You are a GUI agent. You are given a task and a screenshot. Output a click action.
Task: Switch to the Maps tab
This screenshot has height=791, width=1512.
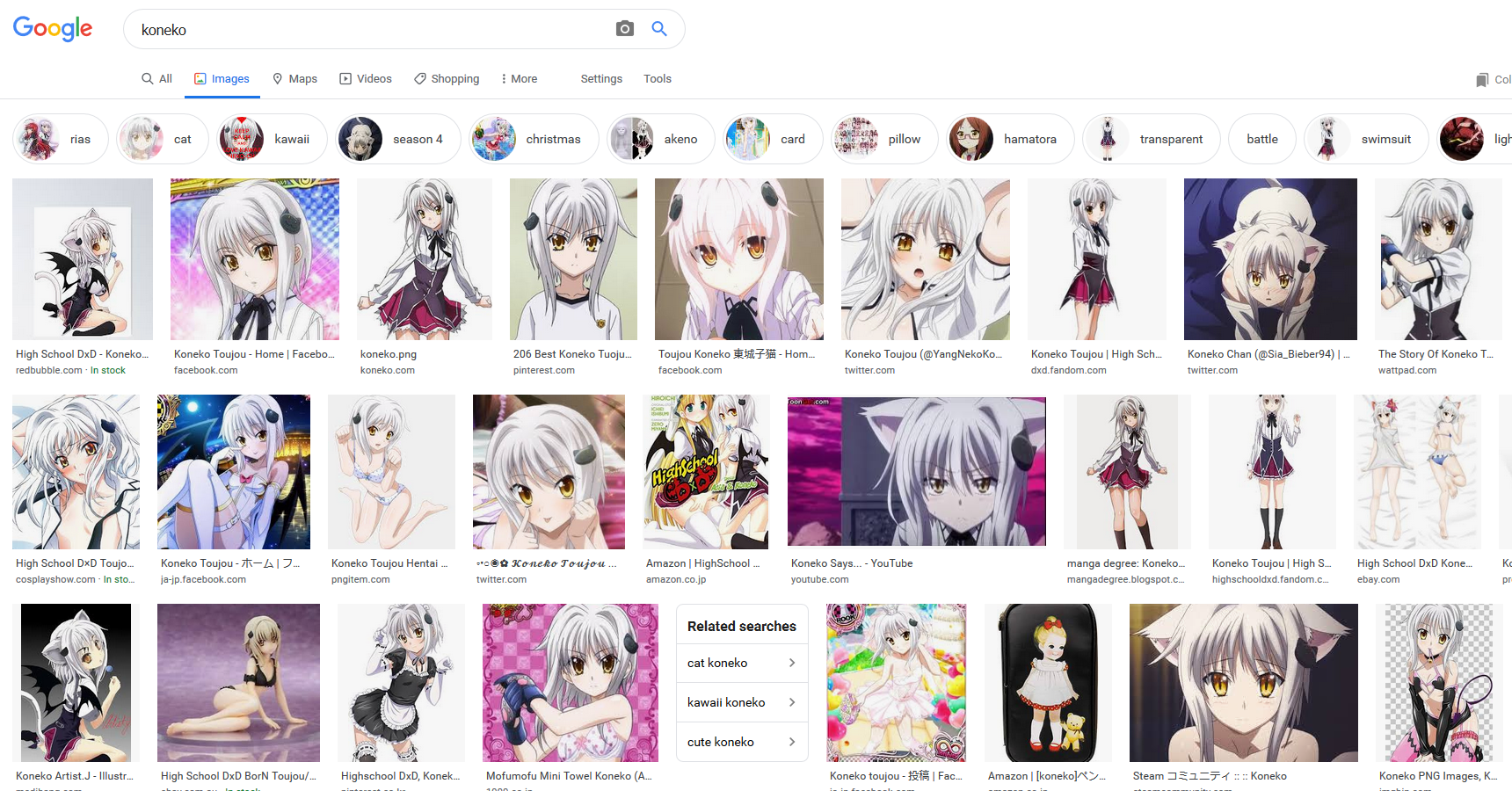294,79
